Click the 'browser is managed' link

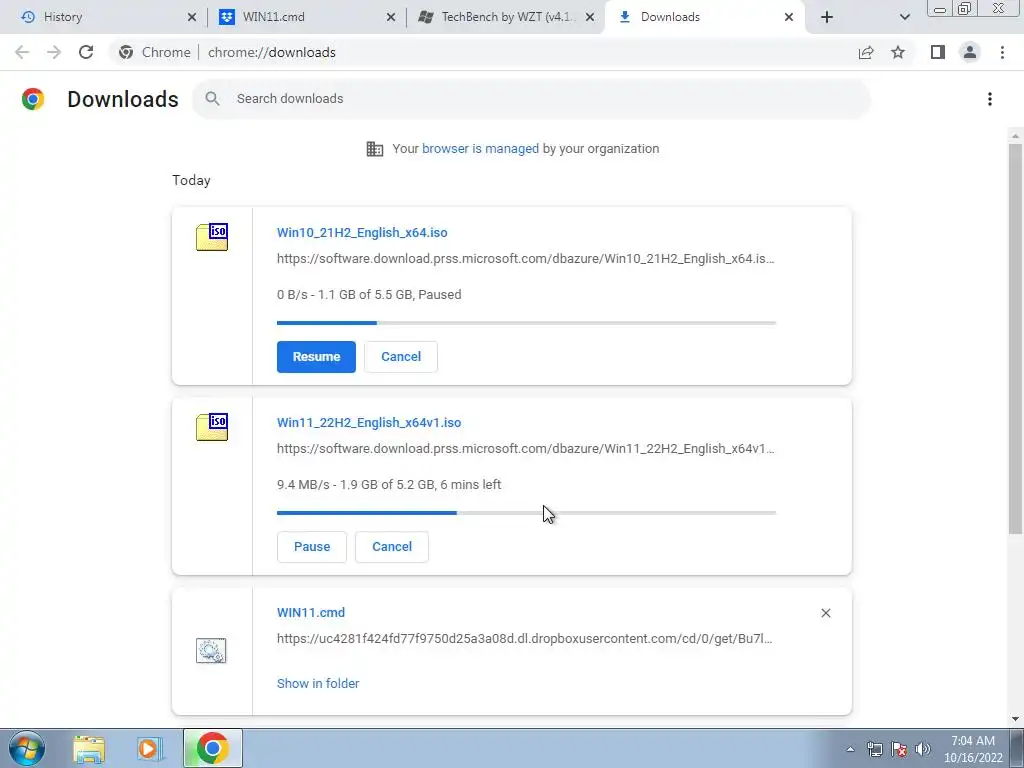(480, 148)
